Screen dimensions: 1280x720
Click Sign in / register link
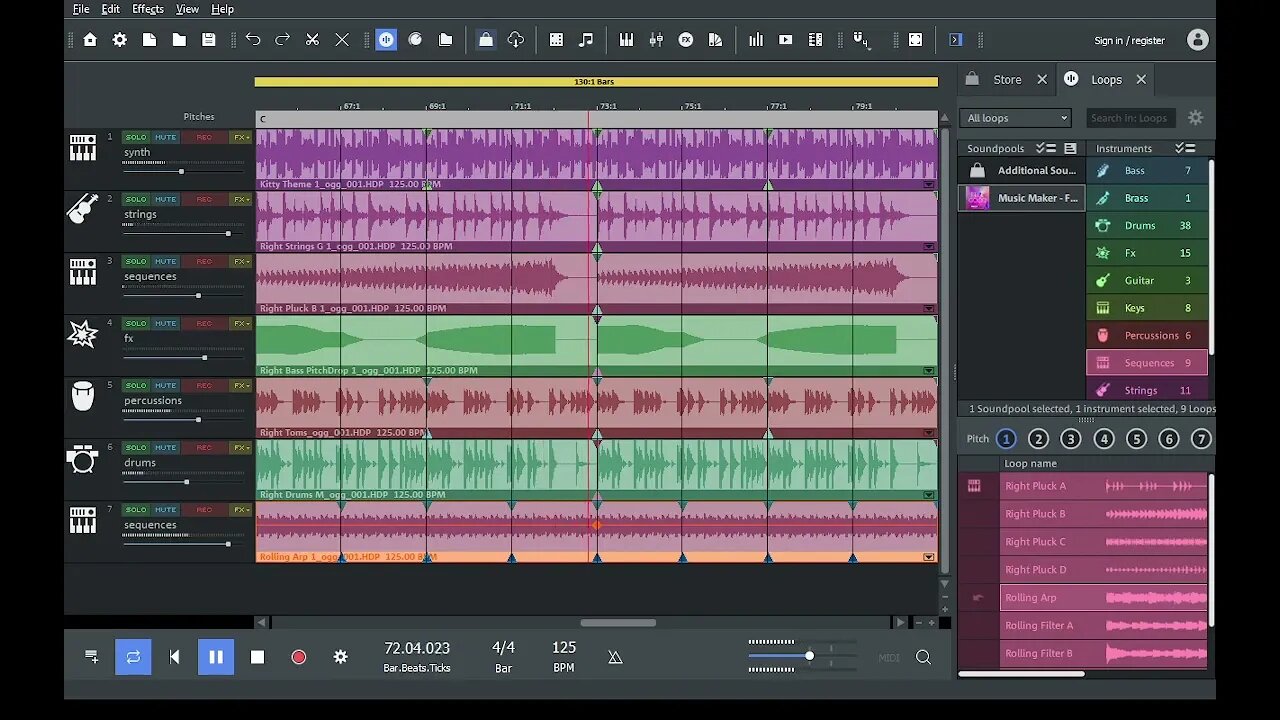pyautogui.click(x=1129, y=41)
